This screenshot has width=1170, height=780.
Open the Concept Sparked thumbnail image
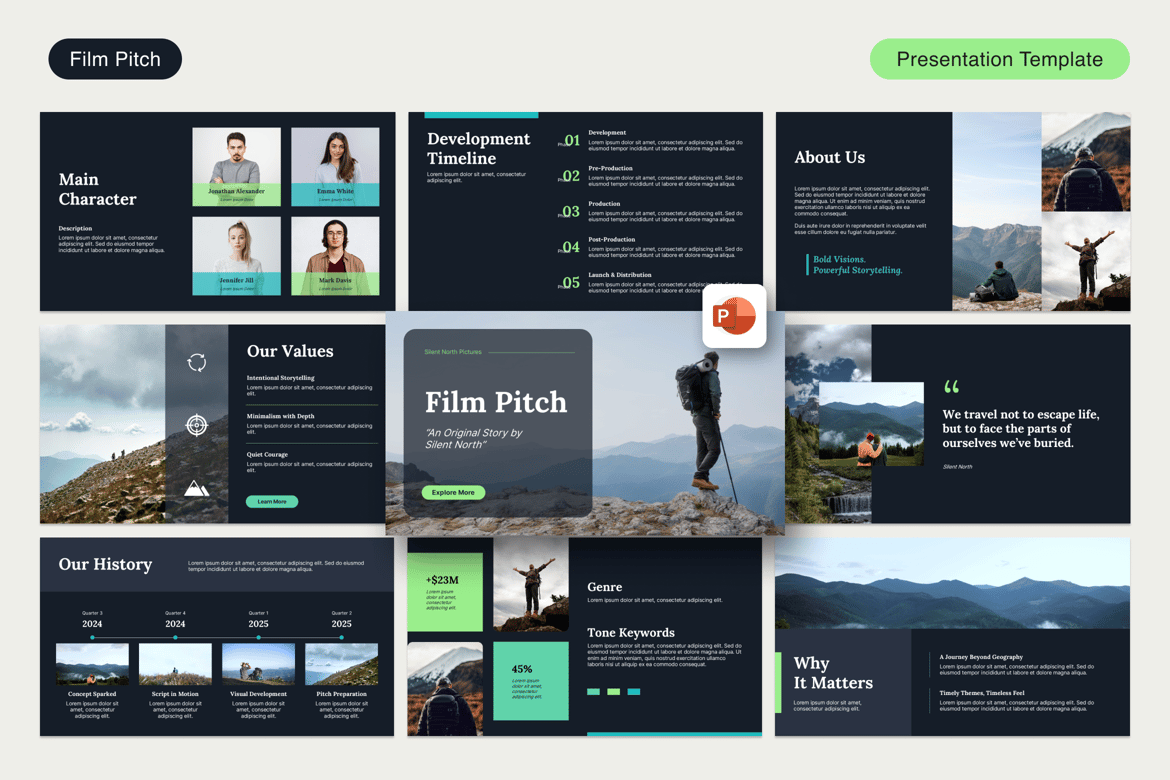pyautogui.click(x=93, y=664)
